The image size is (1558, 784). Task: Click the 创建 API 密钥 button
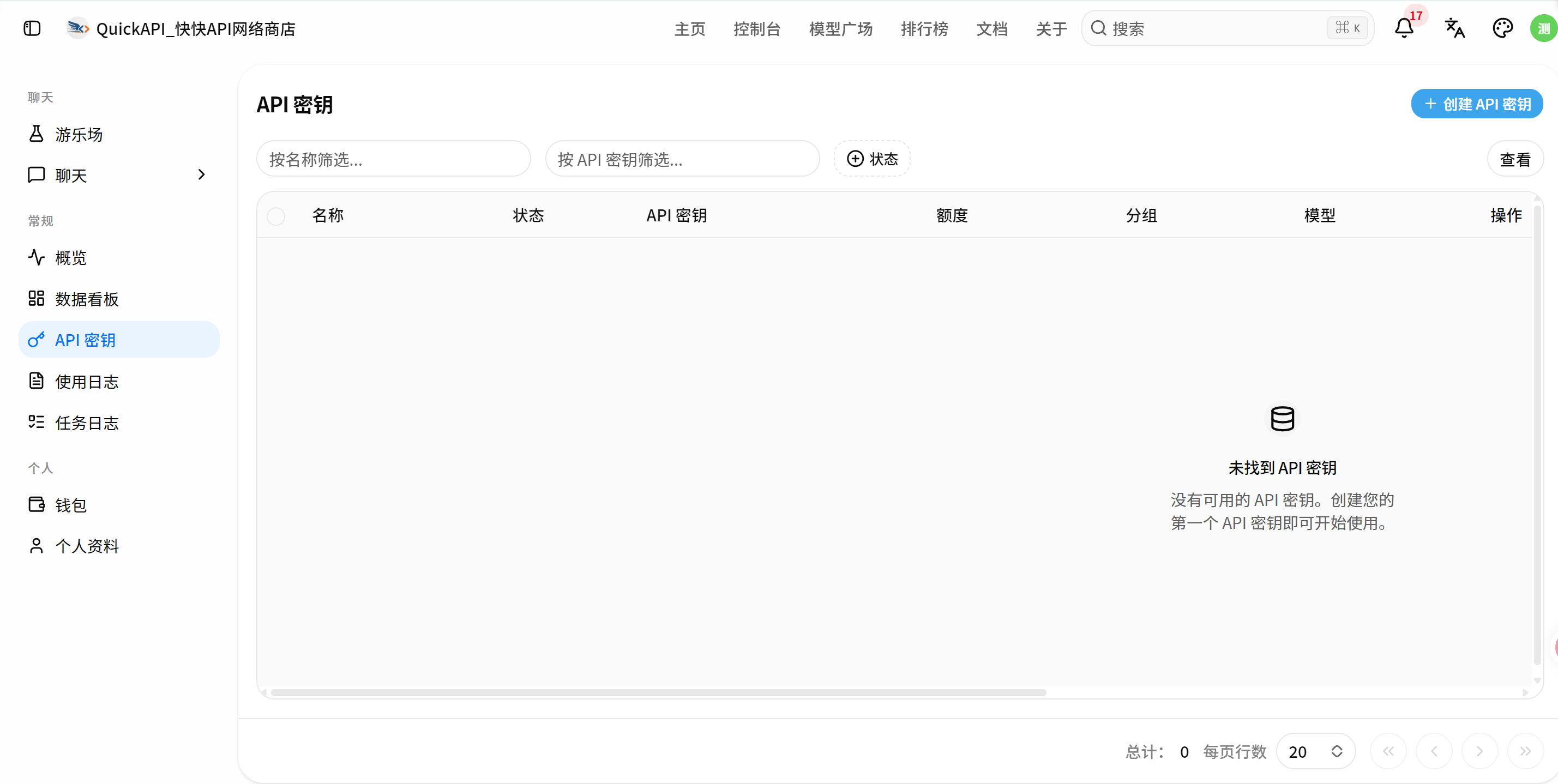[x=1476, y=104]
